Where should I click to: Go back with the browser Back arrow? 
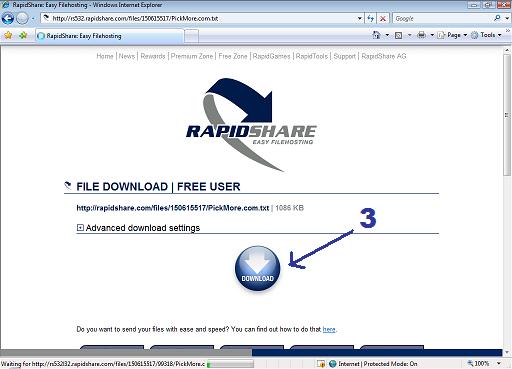8,18
